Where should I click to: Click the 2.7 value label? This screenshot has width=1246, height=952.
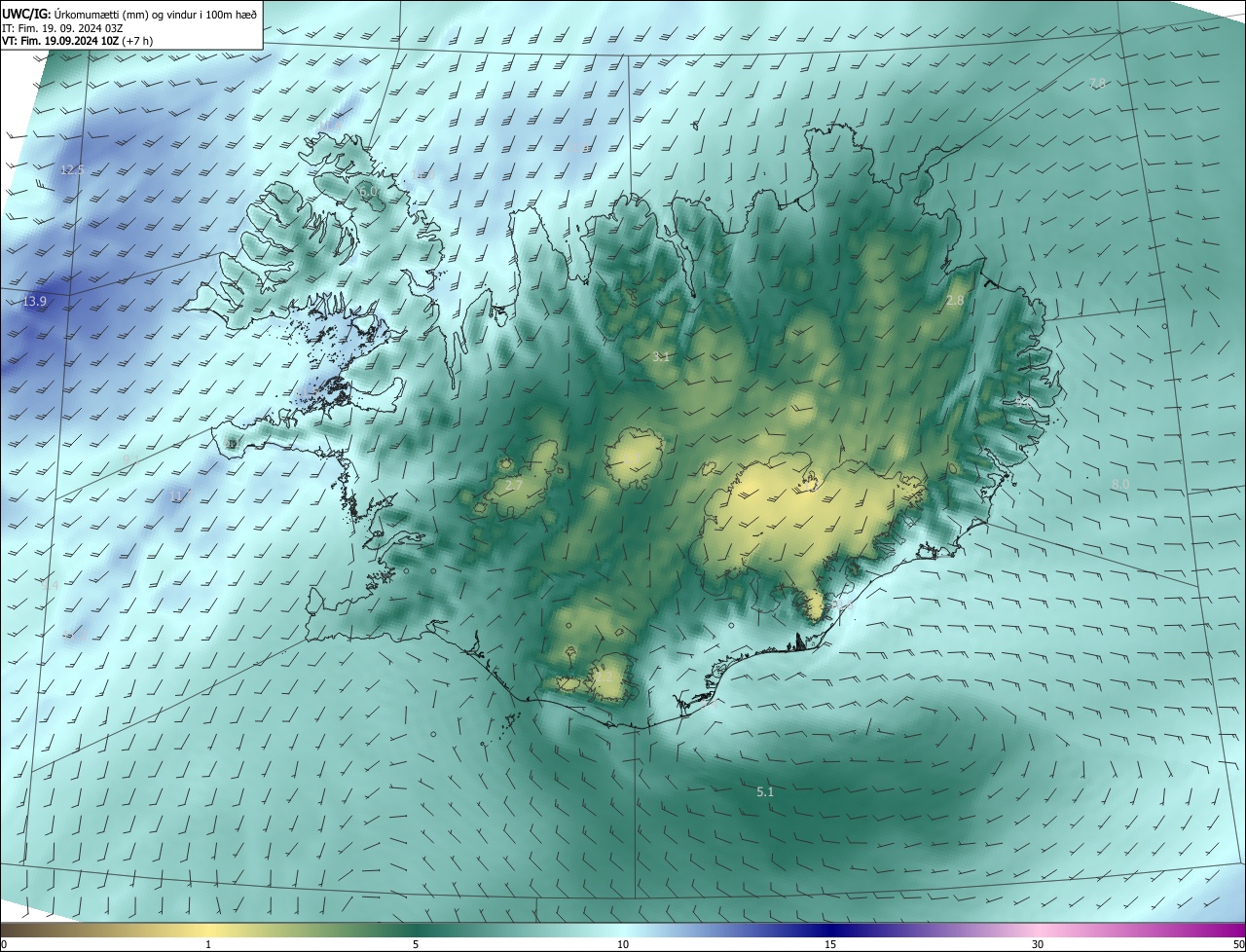point(515,485)
